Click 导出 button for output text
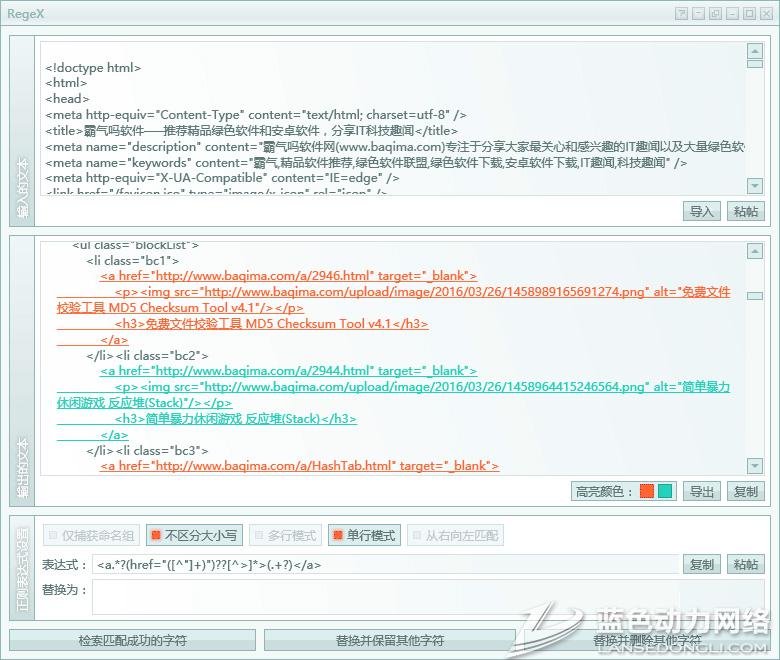The image size is (780, 660). point(702,492)
